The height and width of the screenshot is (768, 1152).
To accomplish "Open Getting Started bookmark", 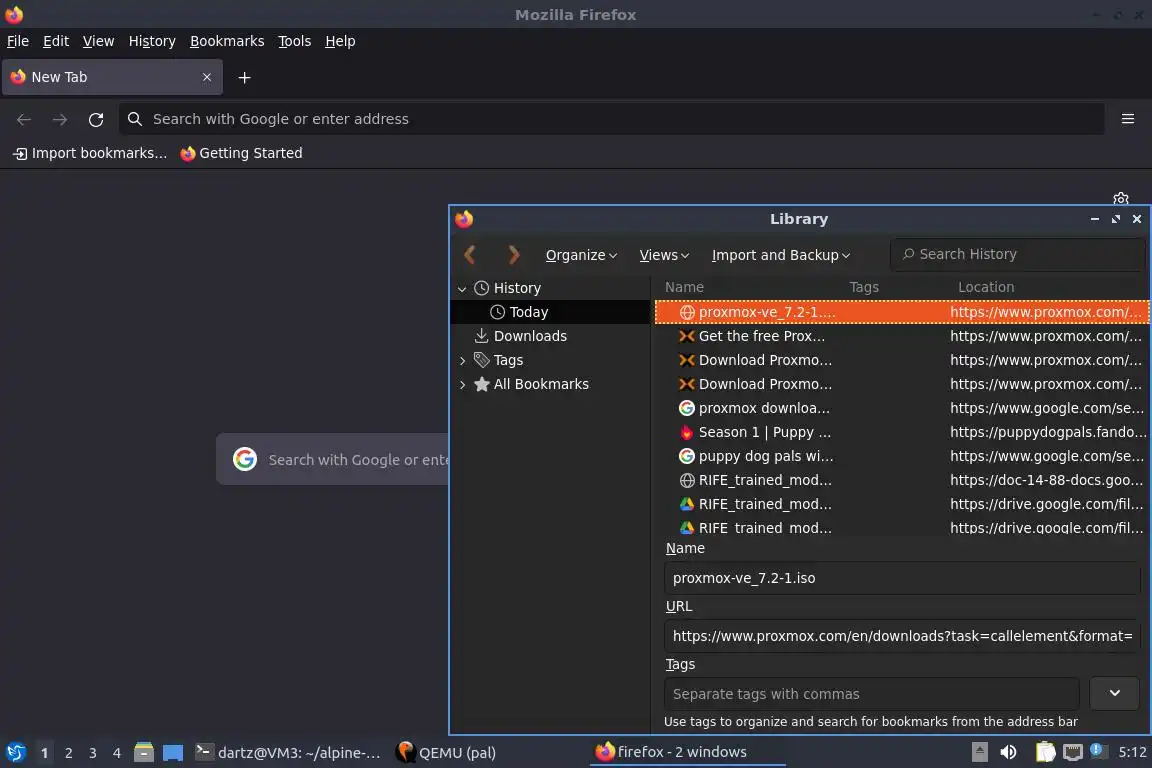I will (241, 154).
